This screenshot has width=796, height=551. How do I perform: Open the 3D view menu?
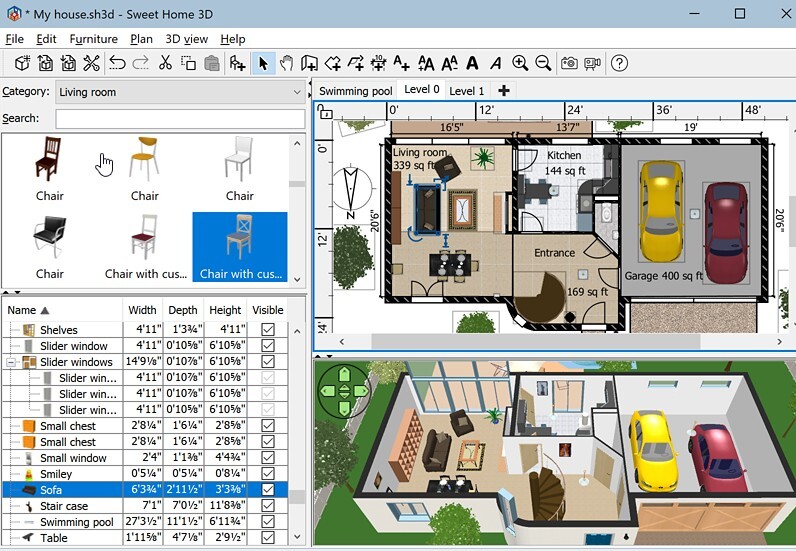tap(186, 39)
